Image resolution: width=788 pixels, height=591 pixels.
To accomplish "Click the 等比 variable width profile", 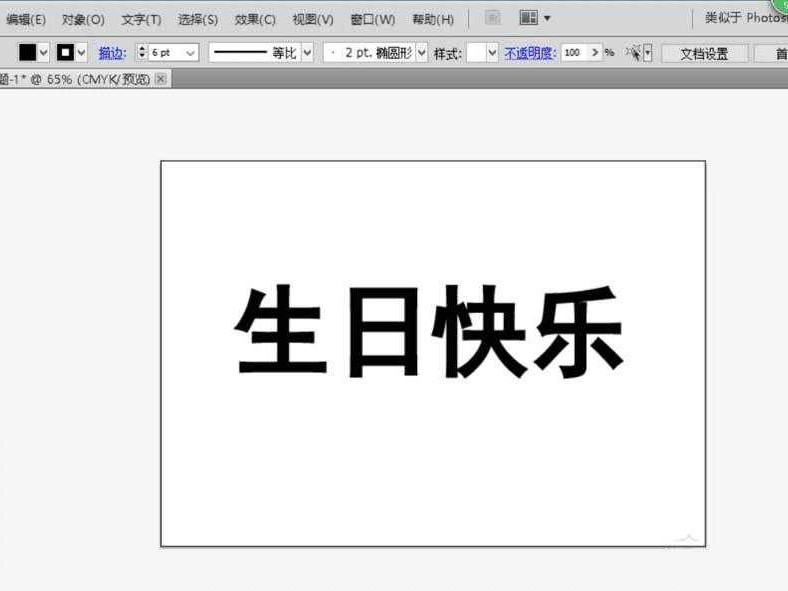I will tap(255, 52).
